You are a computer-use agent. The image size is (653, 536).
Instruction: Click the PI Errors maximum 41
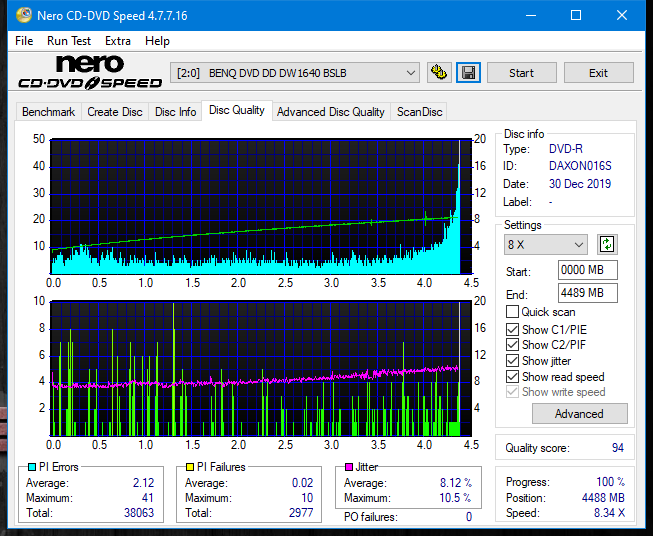click(x=148, y=498)
